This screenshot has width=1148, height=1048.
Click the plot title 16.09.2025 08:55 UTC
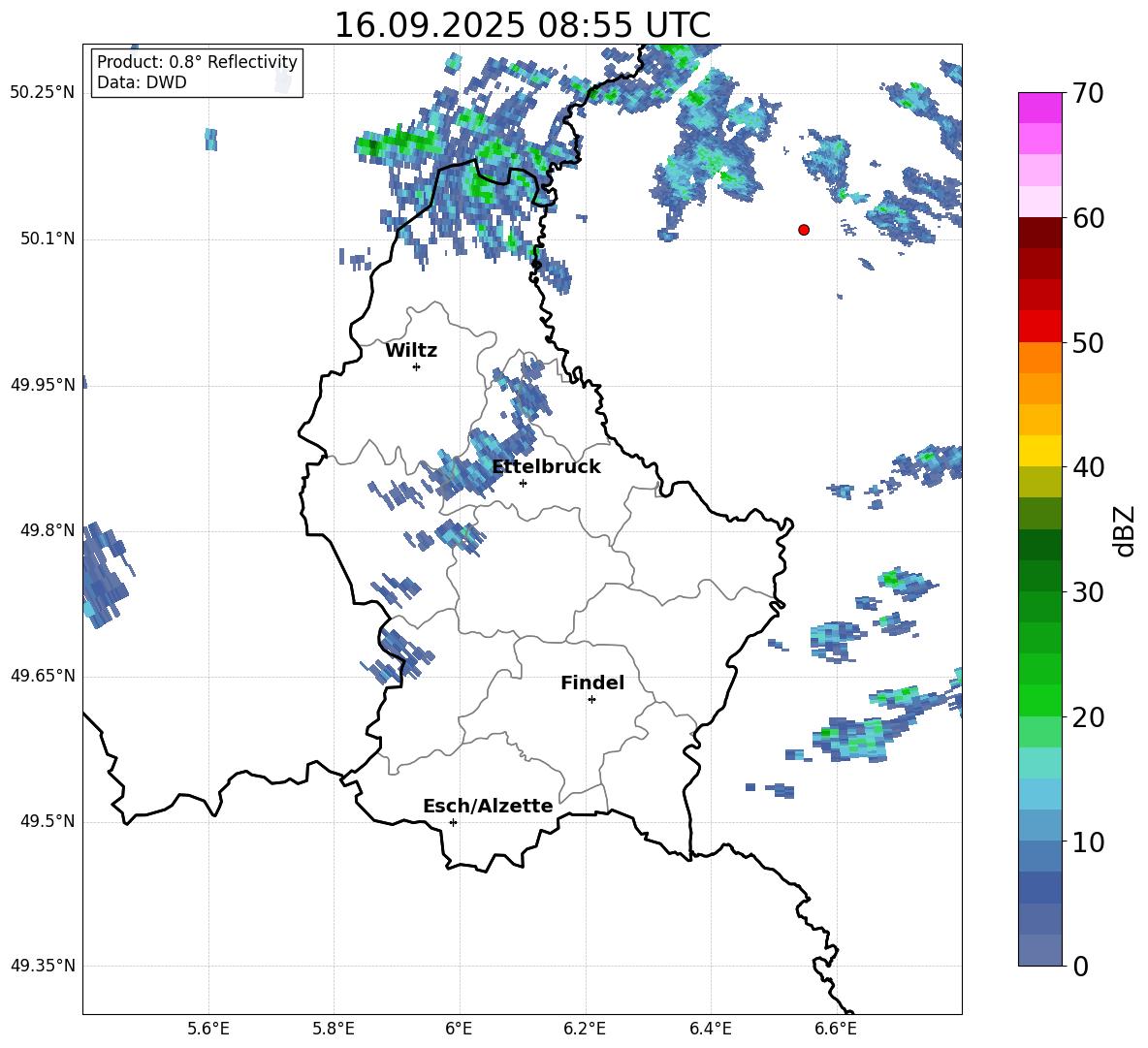pos(522,25)
